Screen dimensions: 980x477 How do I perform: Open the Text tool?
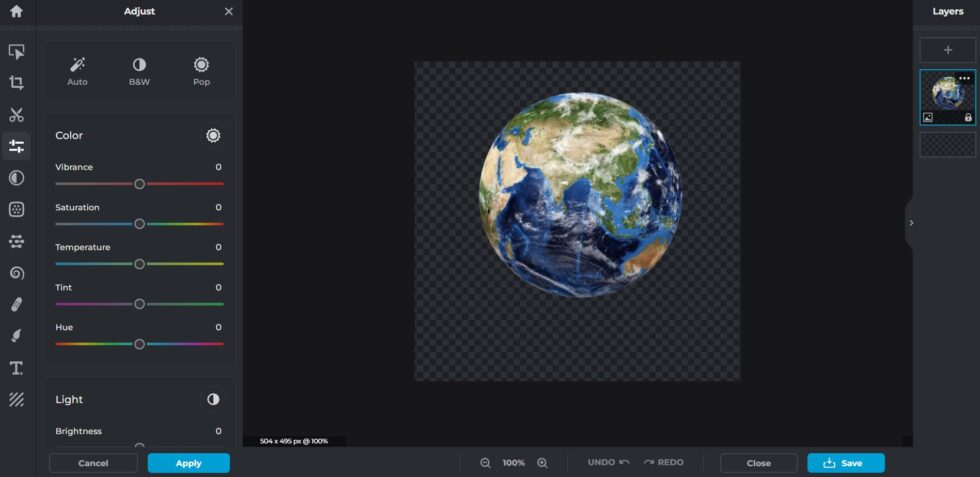click(16, 368)
